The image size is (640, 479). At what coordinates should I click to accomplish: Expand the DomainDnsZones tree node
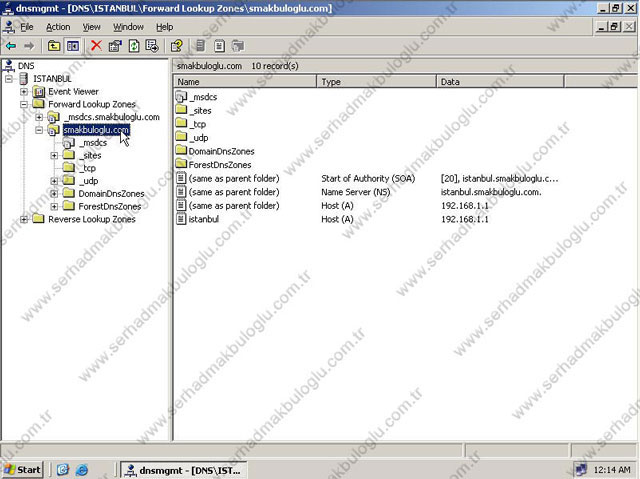(x=54, y=193)
